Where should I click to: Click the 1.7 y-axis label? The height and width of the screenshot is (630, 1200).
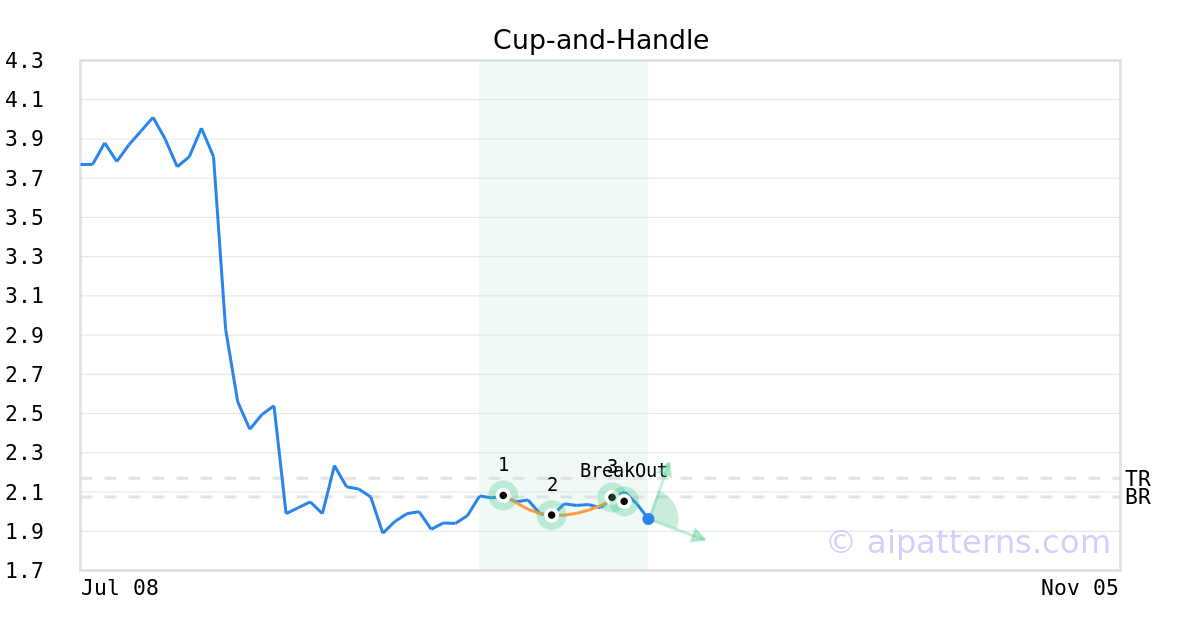(25, 571)
